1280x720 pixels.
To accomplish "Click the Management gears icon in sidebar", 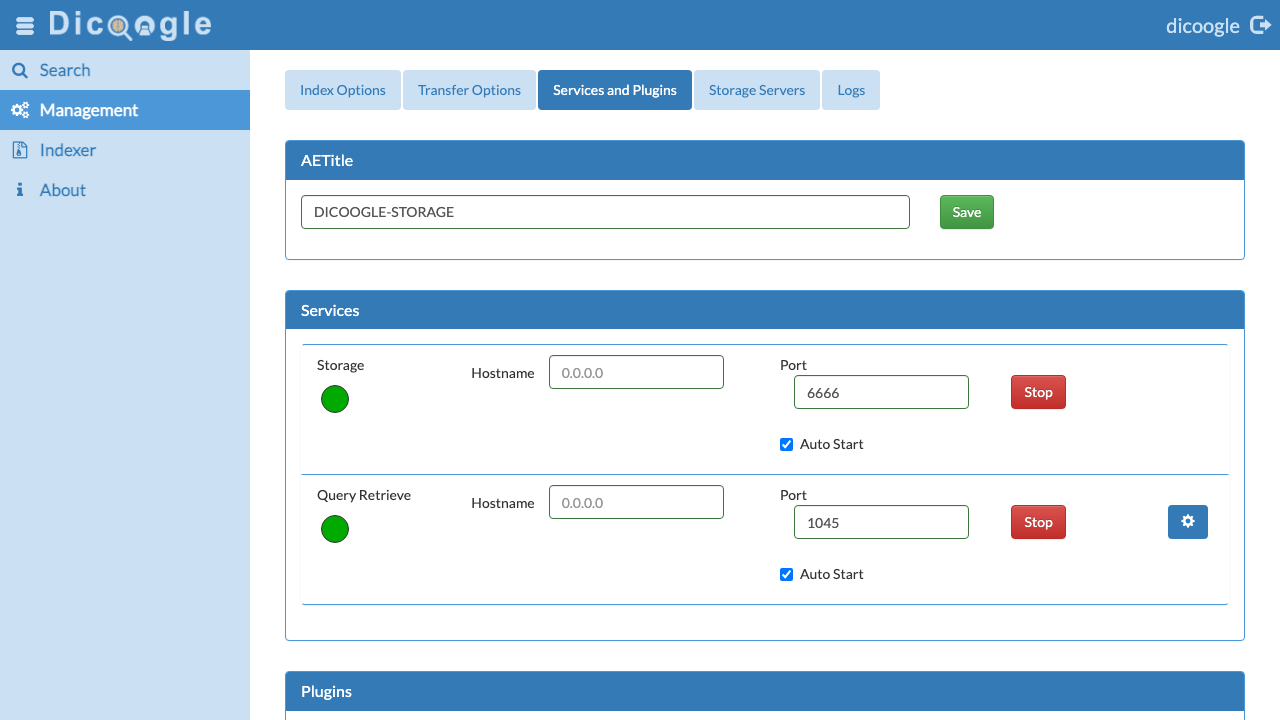I will [x=20, y=110].
